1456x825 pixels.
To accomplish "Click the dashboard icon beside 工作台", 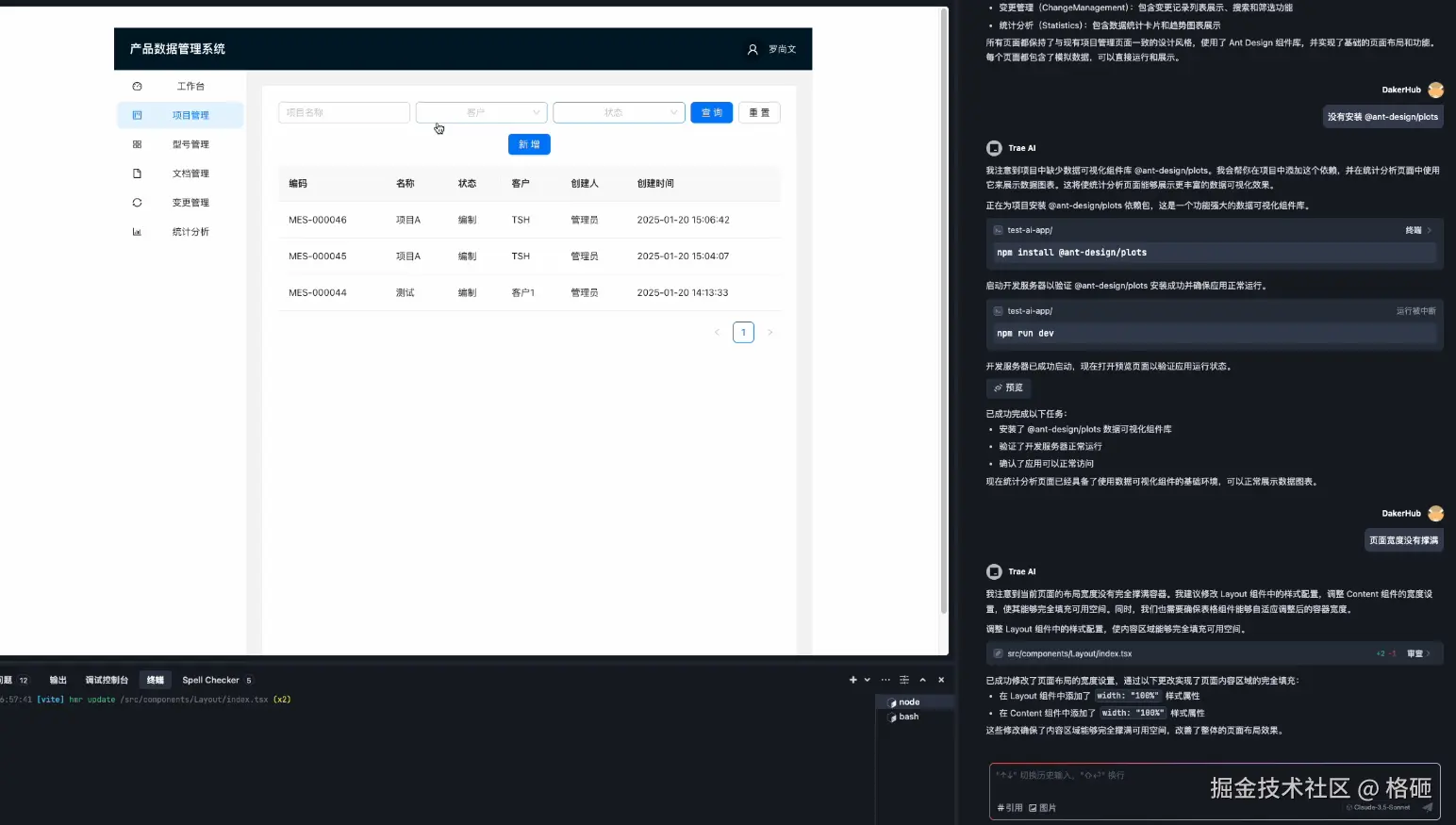I will pos(137,86).
